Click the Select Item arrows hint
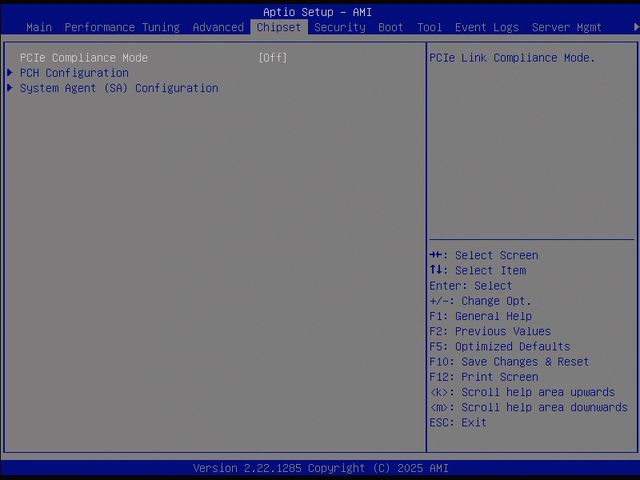This screenshot has height=480, width=640. [478, 270]
